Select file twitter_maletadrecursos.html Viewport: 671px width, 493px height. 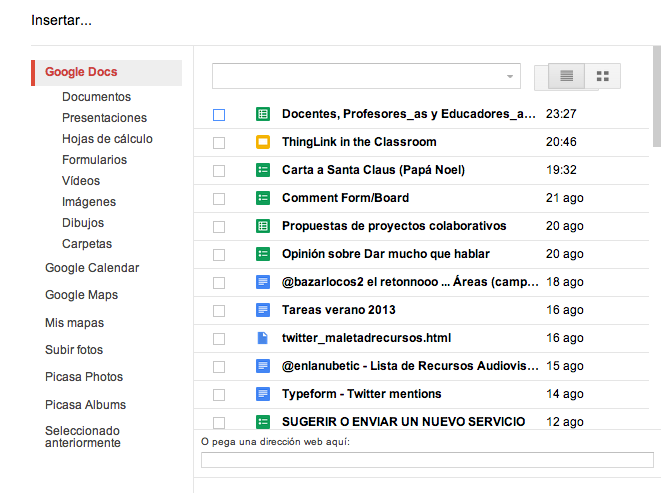tap(366, 338)
